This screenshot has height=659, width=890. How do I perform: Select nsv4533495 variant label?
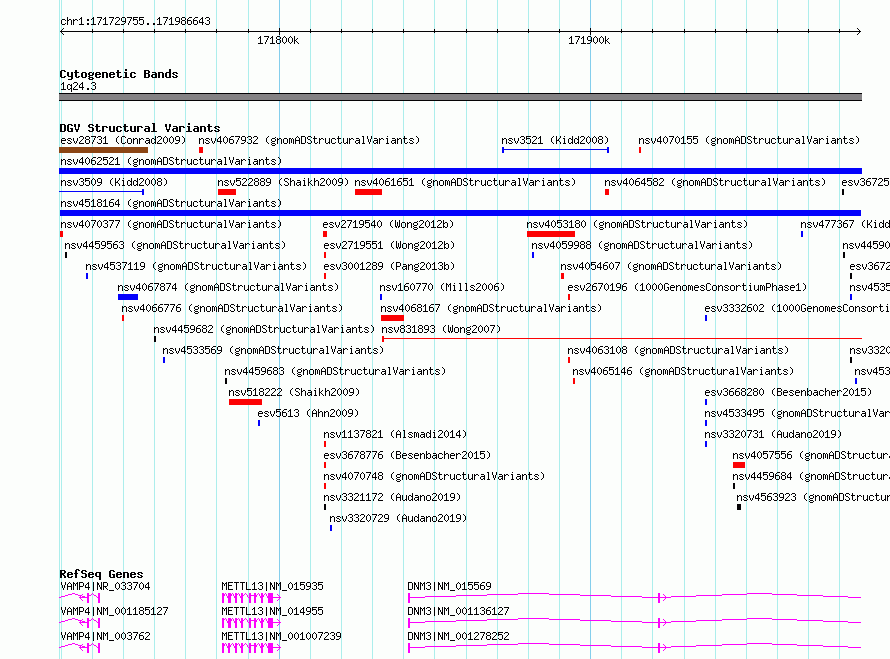click(797, 413)
